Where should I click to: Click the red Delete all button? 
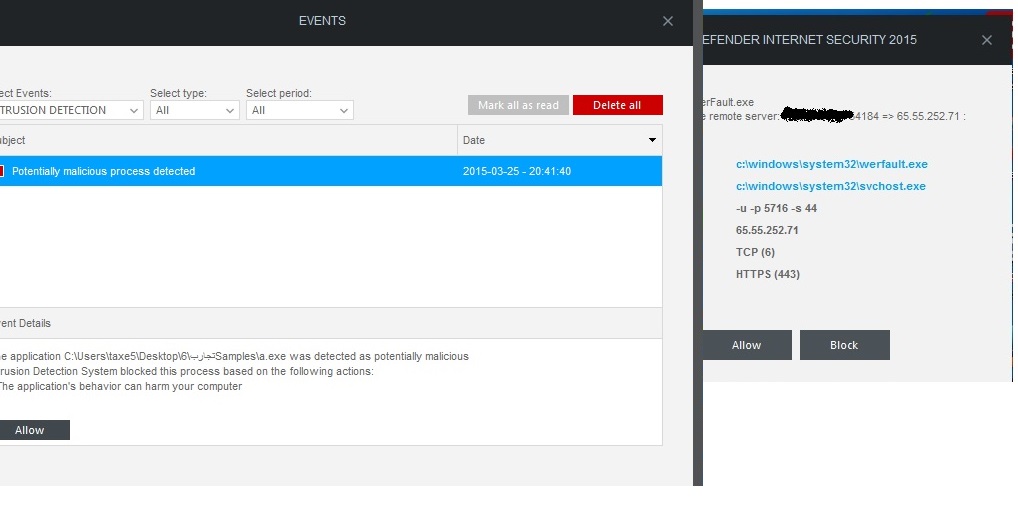pos(617,105)
